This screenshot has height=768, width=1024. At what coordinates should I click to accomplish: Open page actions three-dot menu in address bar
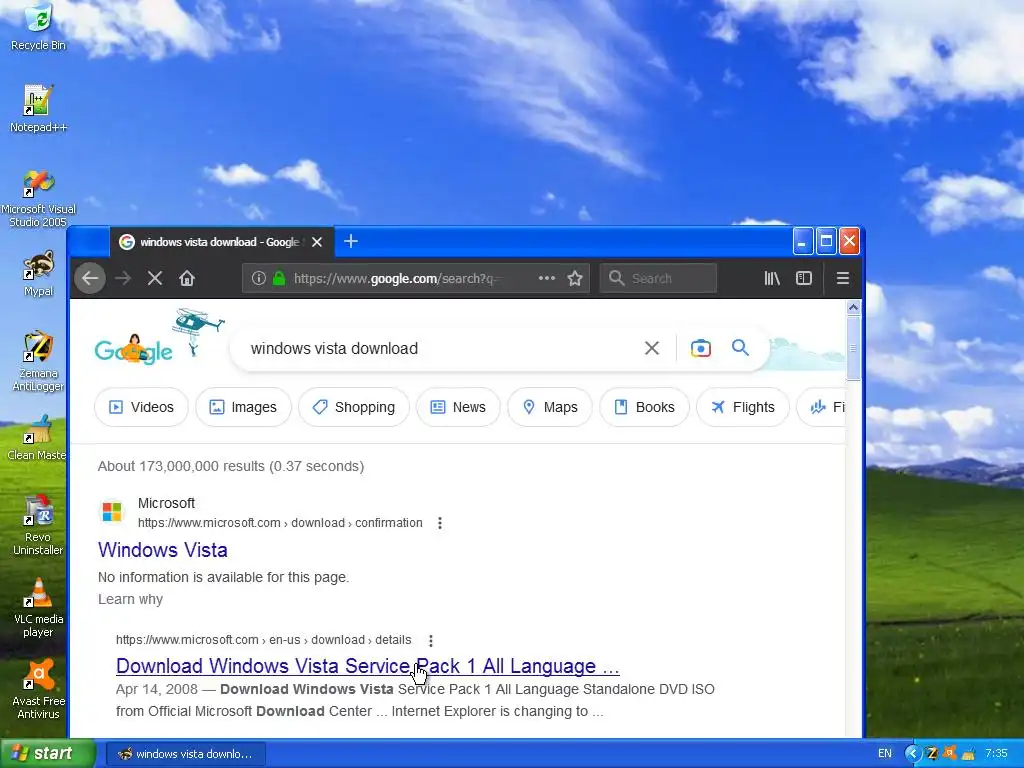547,278
